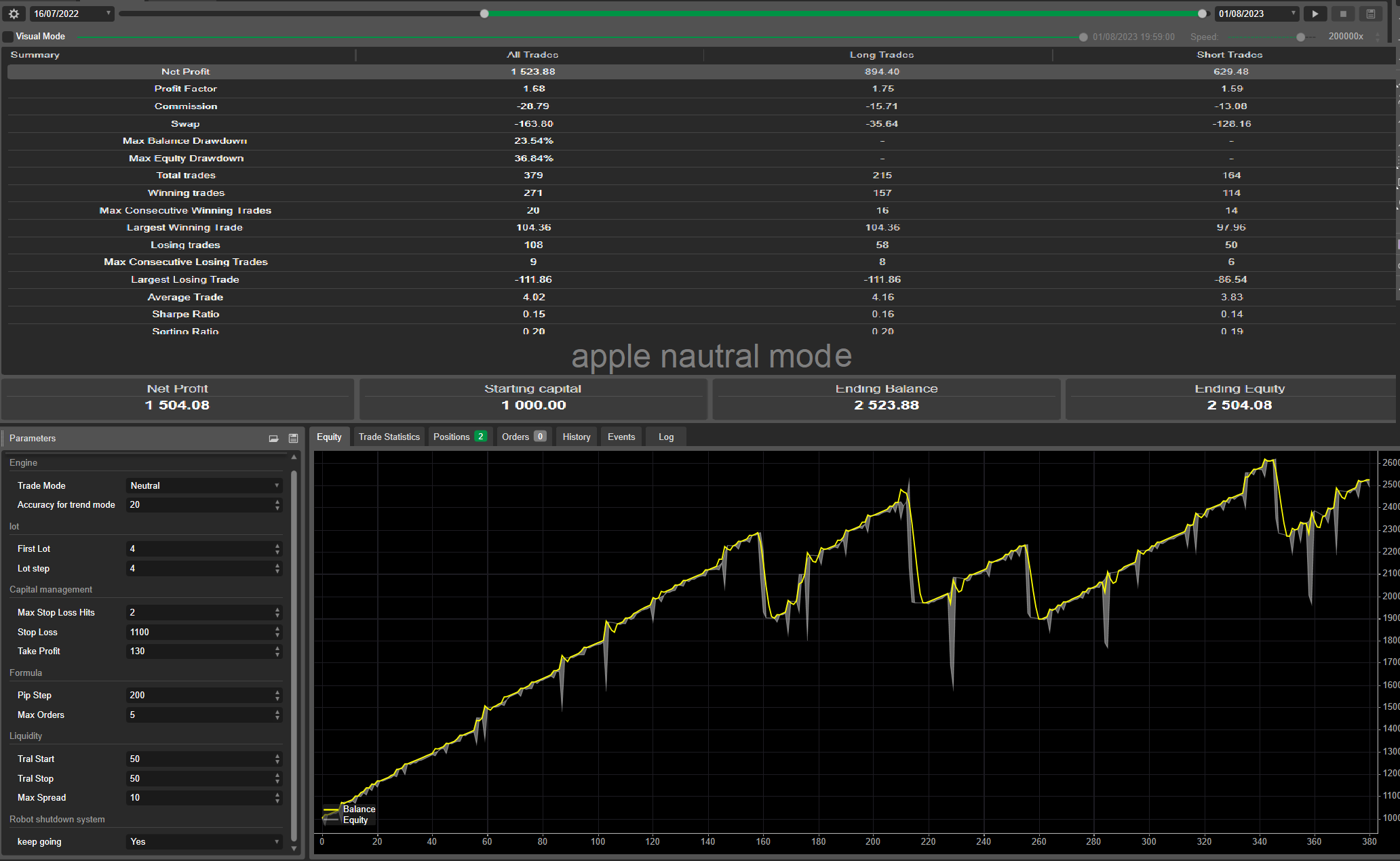The height and width of the screenshot is (861, 1400).
Task: Click the Starting capital value 1 000.00
Action: pyautogui.click(x=534, y=405)
